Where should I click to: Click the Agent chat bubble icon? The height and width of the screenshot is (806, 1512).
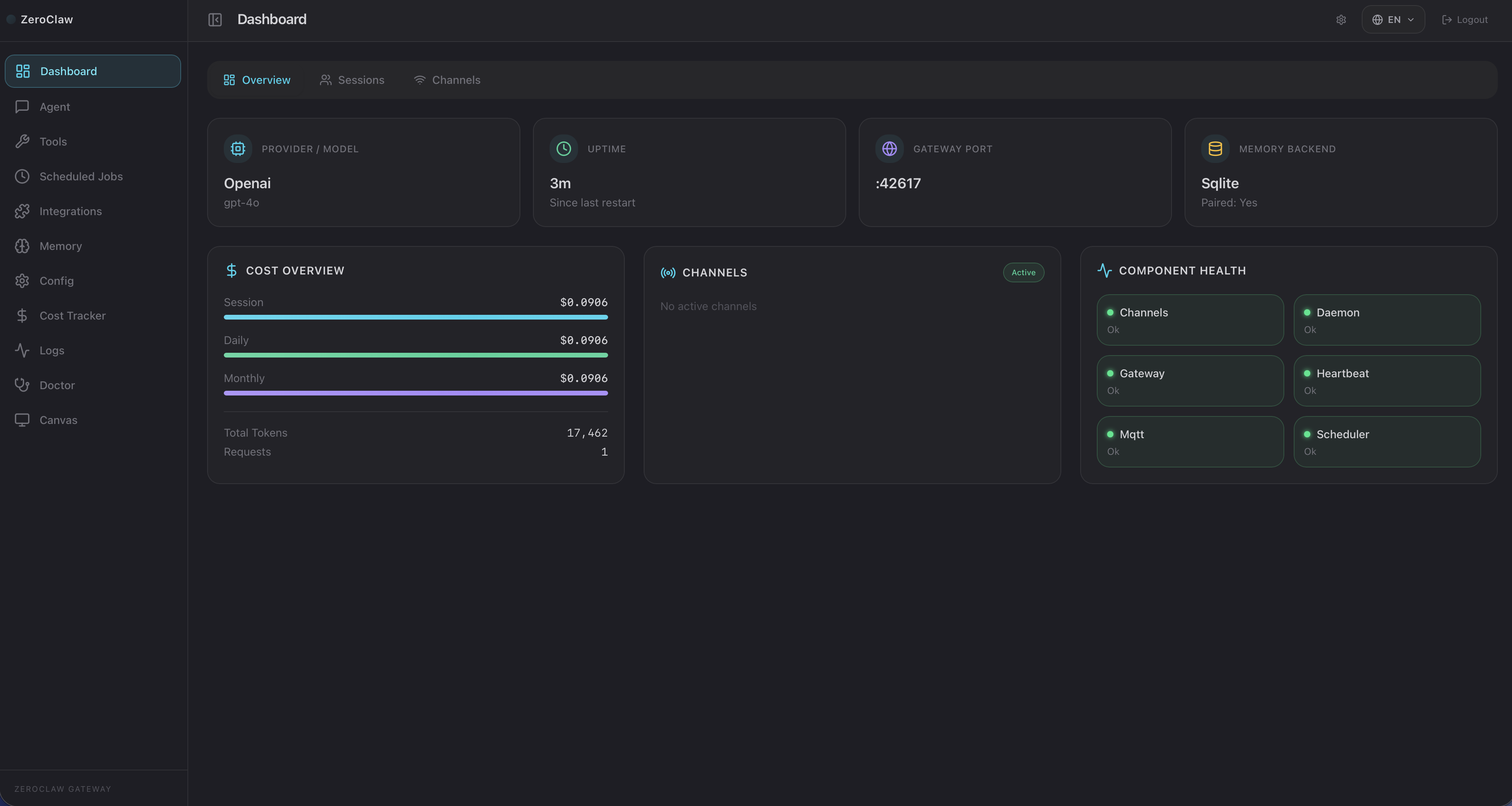pyautogui.click(x=22, y=106)
